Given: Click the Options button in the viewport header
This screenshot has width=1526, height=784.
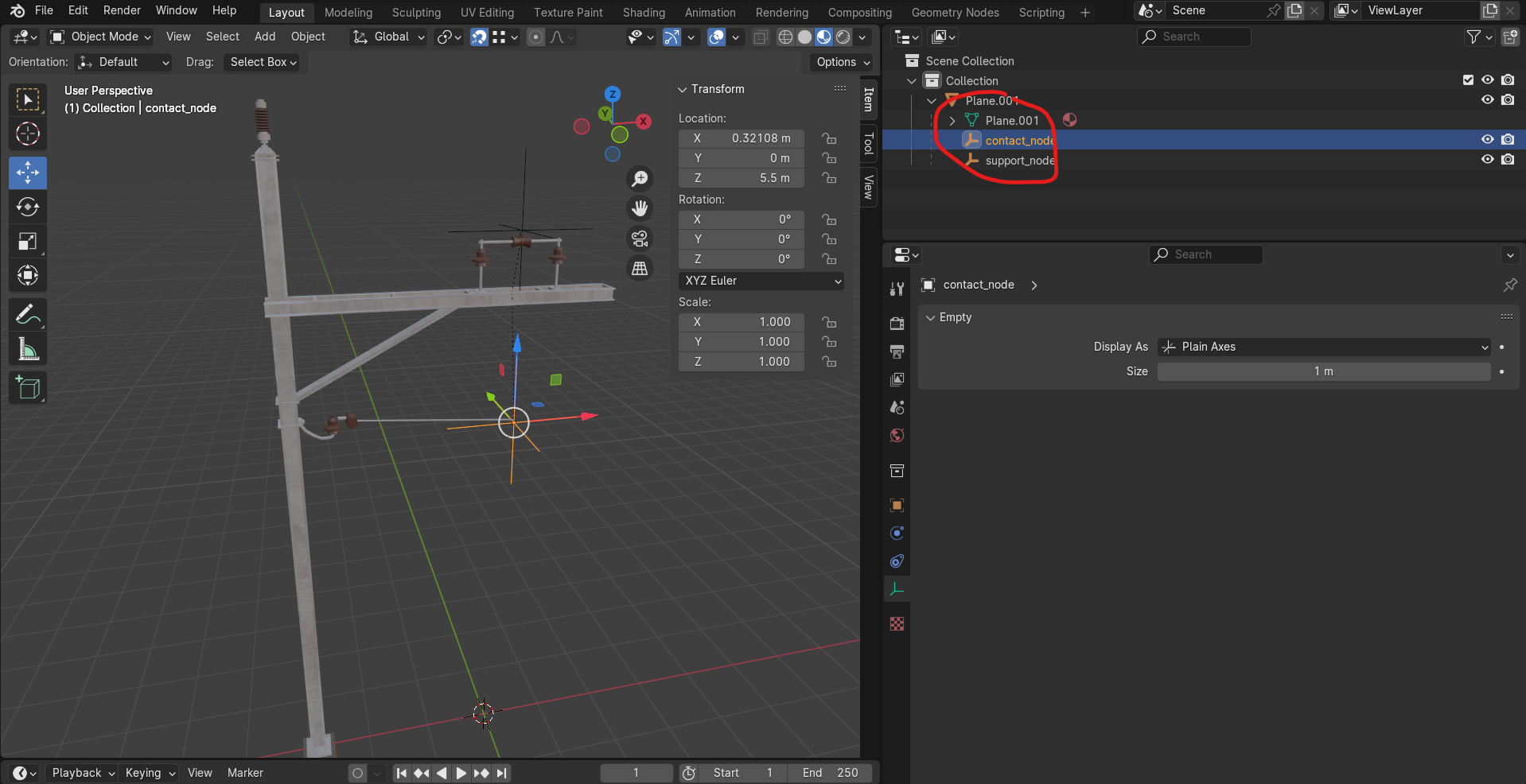Looking at the screenshot, I should click(x=843, y=62).
